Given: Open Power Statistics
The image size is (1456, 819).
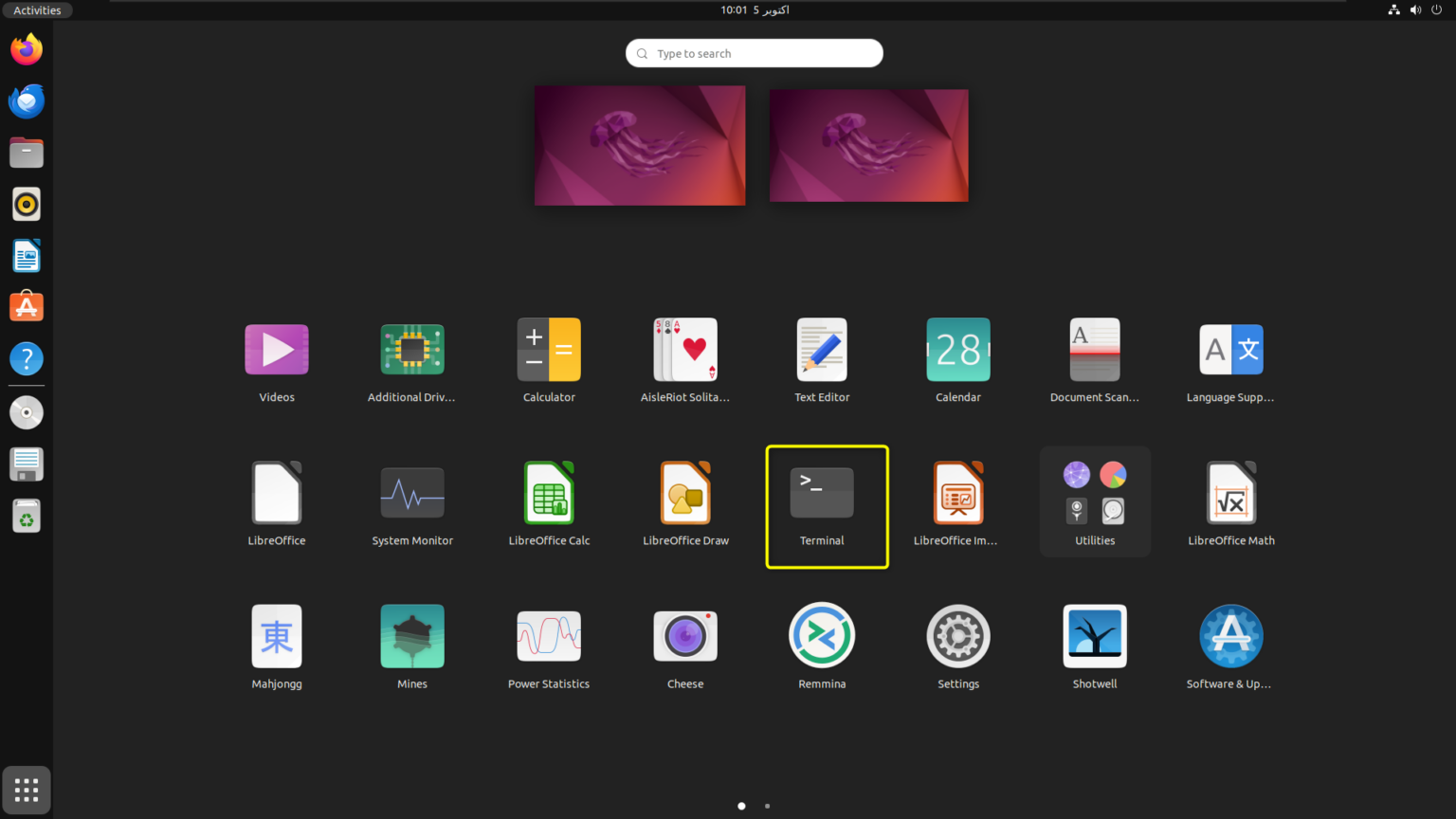Looking at the screenshot, I should tap(549, 635).
